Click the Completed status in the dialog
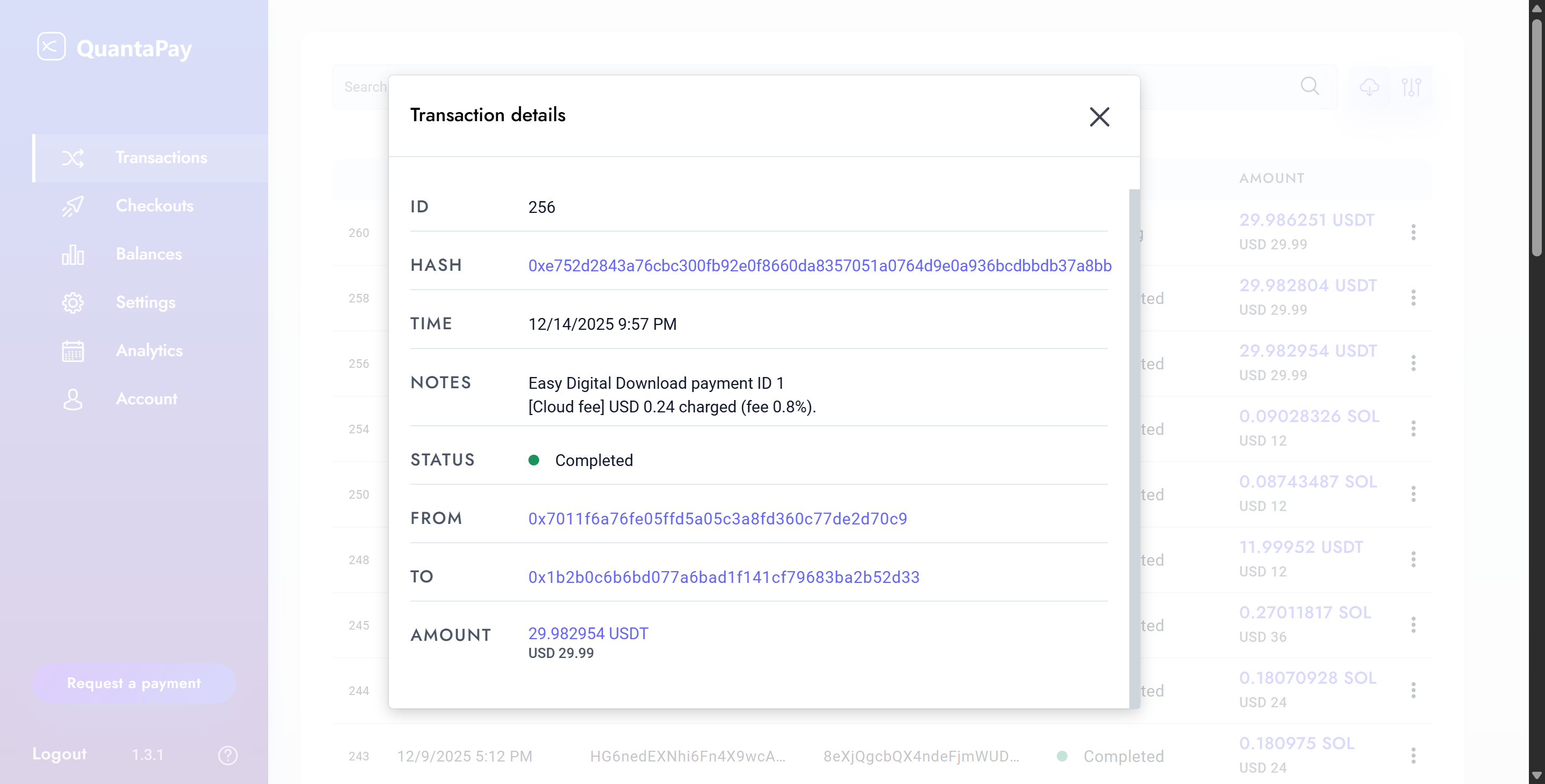This screenshot has height=784, width=1545. 580,460
